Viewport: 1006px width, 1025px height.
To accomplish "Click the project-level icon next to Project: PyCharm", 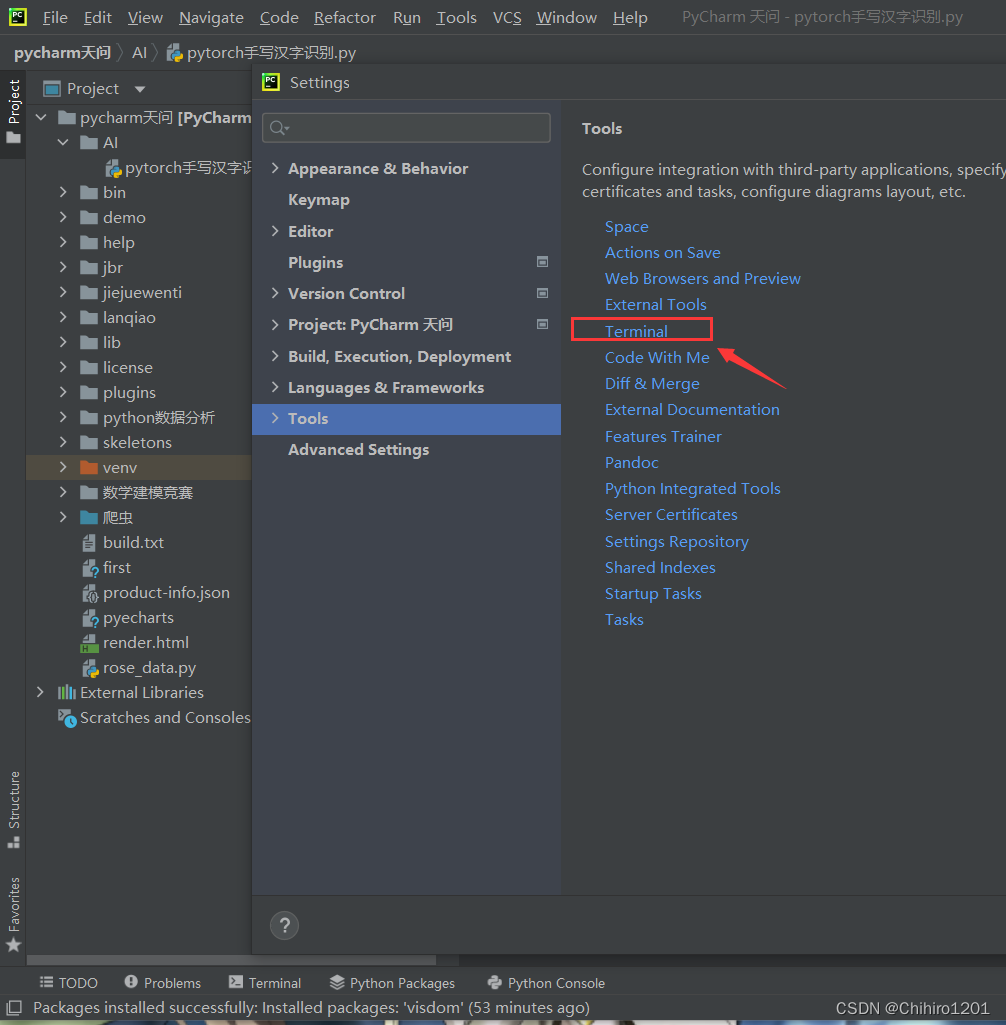I will point(542,324).
